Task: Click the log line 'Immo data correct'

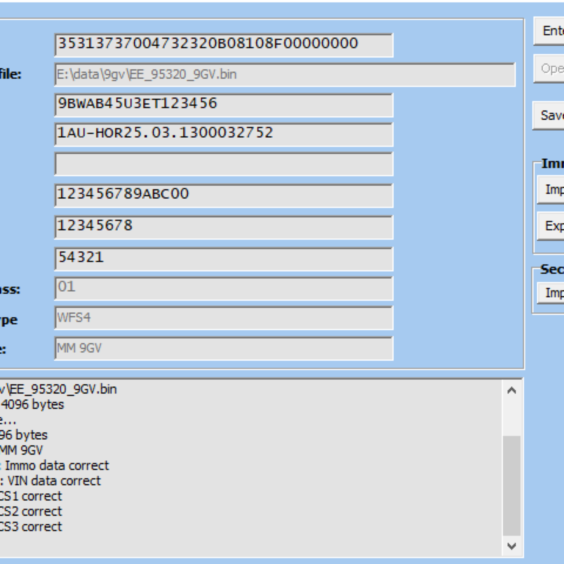Action: coord(56,465)
